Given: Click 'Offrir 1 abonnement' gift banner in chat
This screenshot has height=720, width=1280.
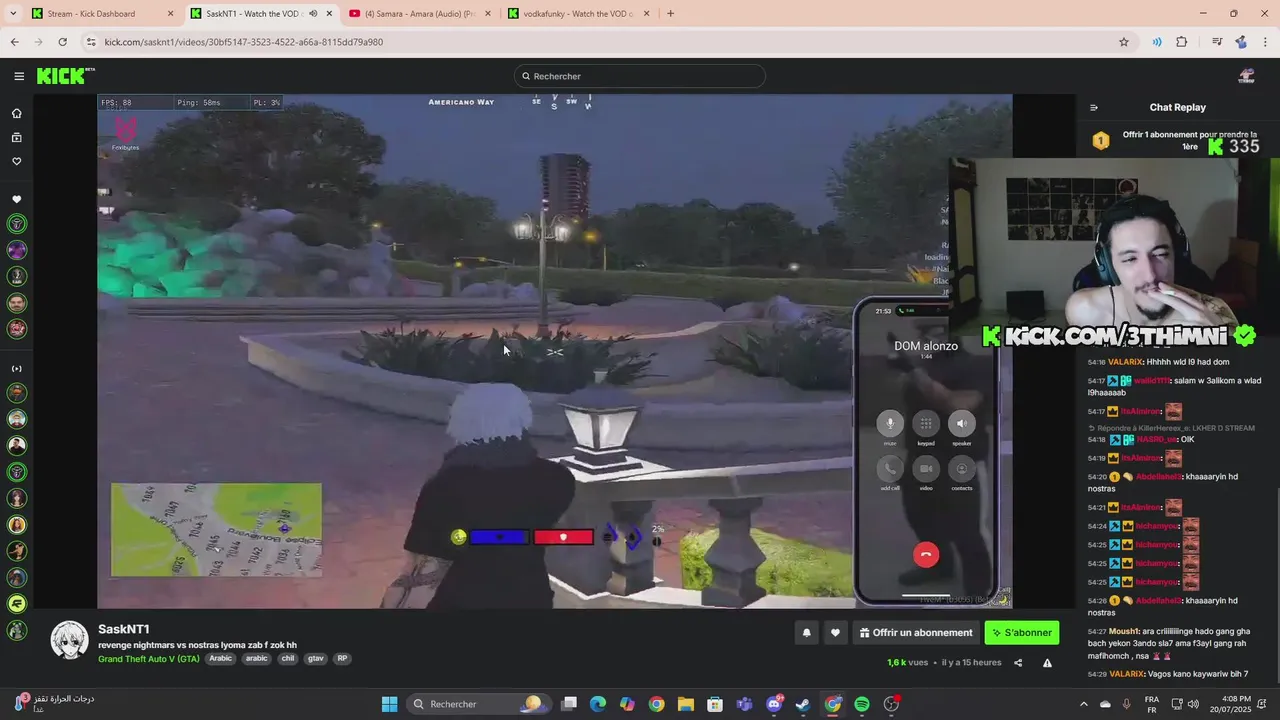Looking at the screenshot, I should point(1178,141).
